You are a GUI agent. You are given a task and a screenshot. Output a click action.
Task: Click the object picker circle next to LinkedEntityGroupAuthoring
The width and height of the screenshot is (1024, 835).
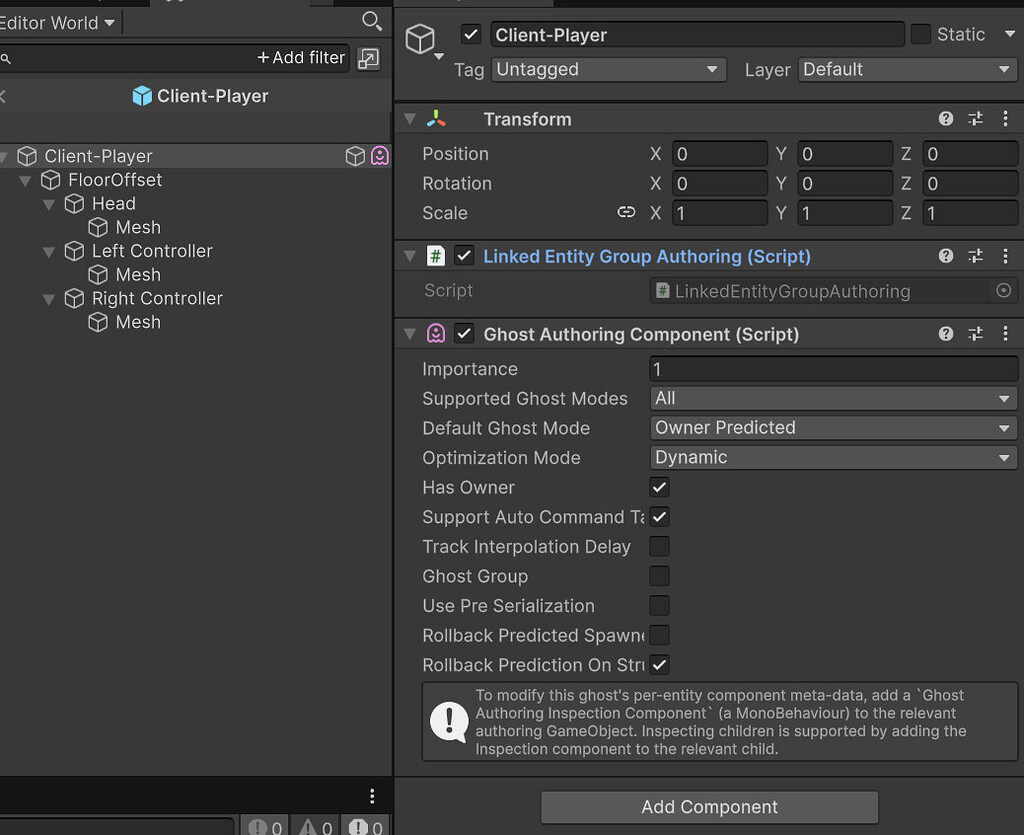1005,290
